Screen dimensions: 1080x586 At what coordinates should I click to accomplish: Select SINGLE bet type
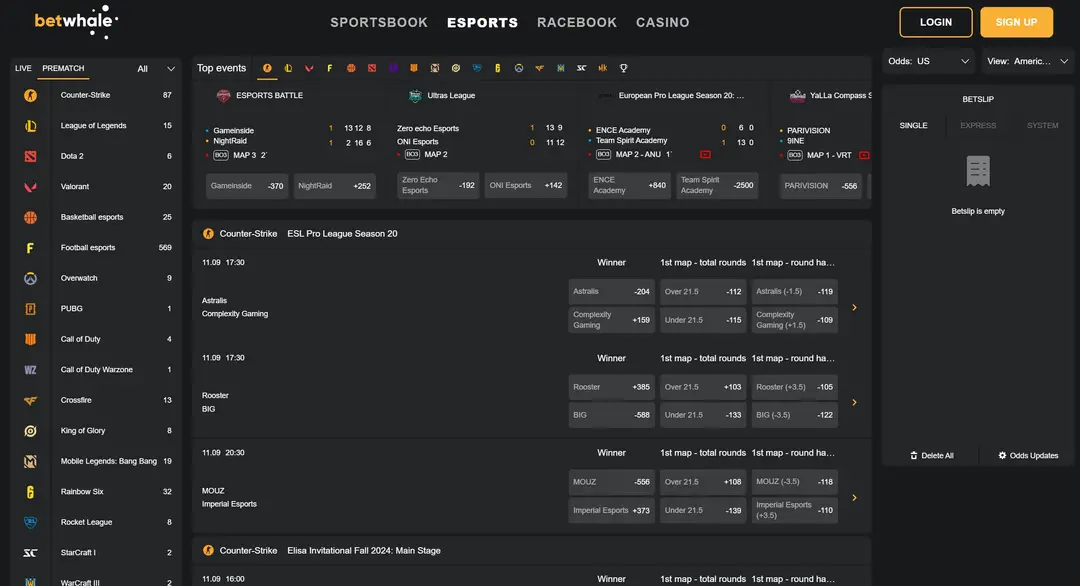coord(913,125)
